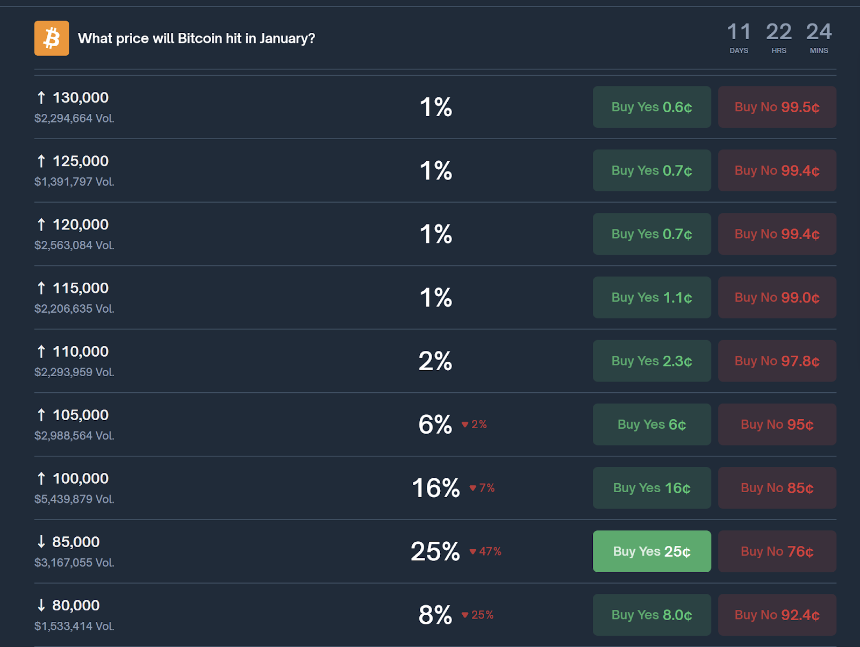Buy No at 76¢ for 85,000

pyautogui.click(x=777, y=551)
